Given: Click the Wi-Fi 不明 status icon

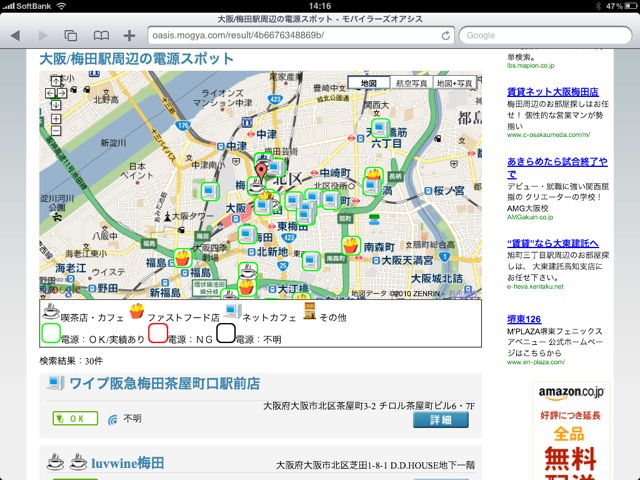Looking at the screenshot, I should (x=113, y=419).
